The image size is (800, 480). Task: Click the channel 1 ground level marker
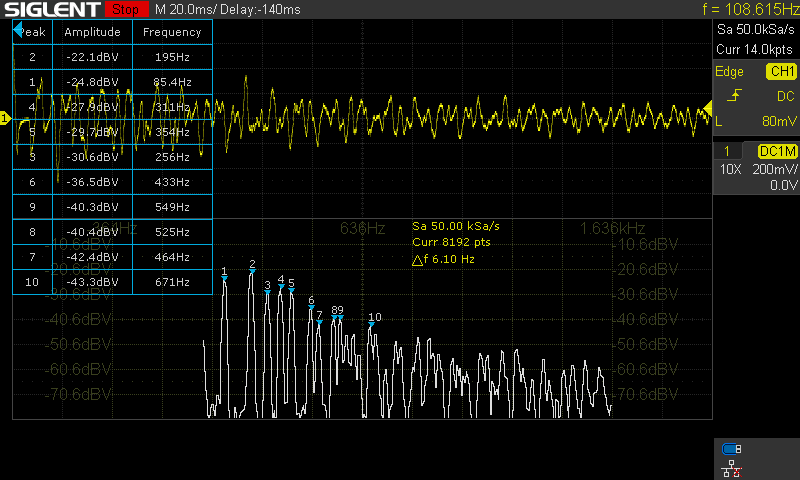(x=5, y=118)
